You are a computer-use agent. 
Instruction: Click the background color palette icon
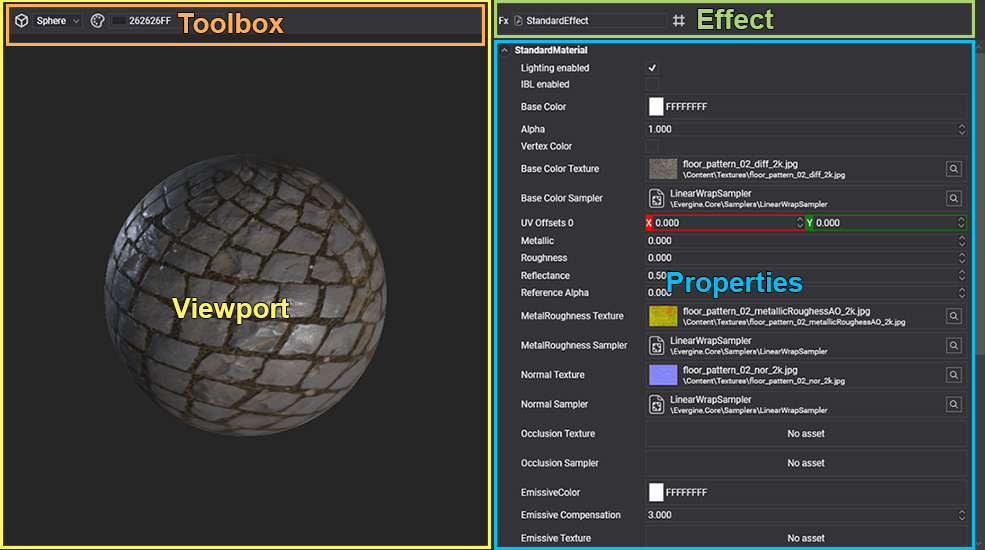[x=97, y=20]
